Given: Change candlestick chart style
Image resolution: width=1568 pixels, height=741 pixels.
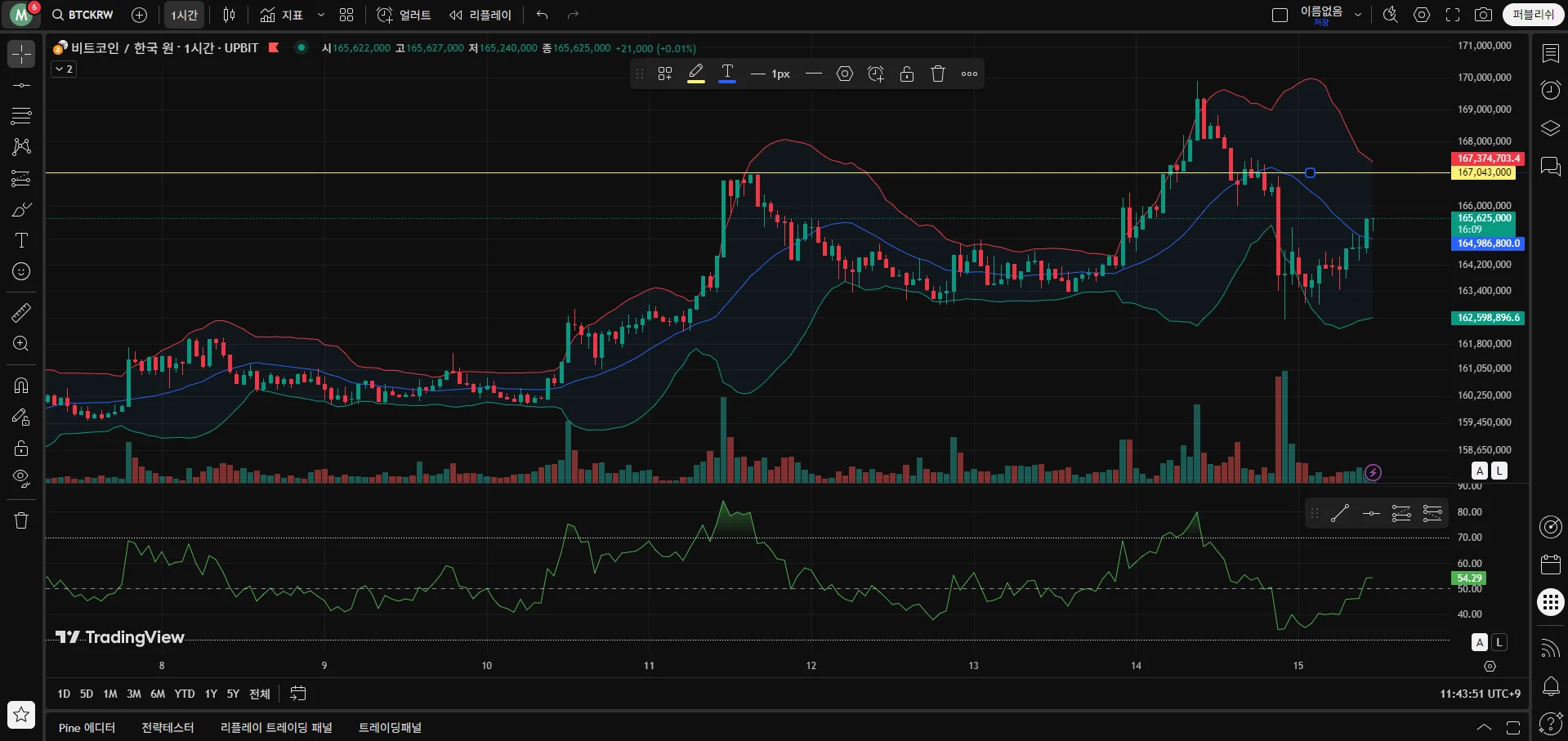Looking at the screenshot, I should [229, 15].
